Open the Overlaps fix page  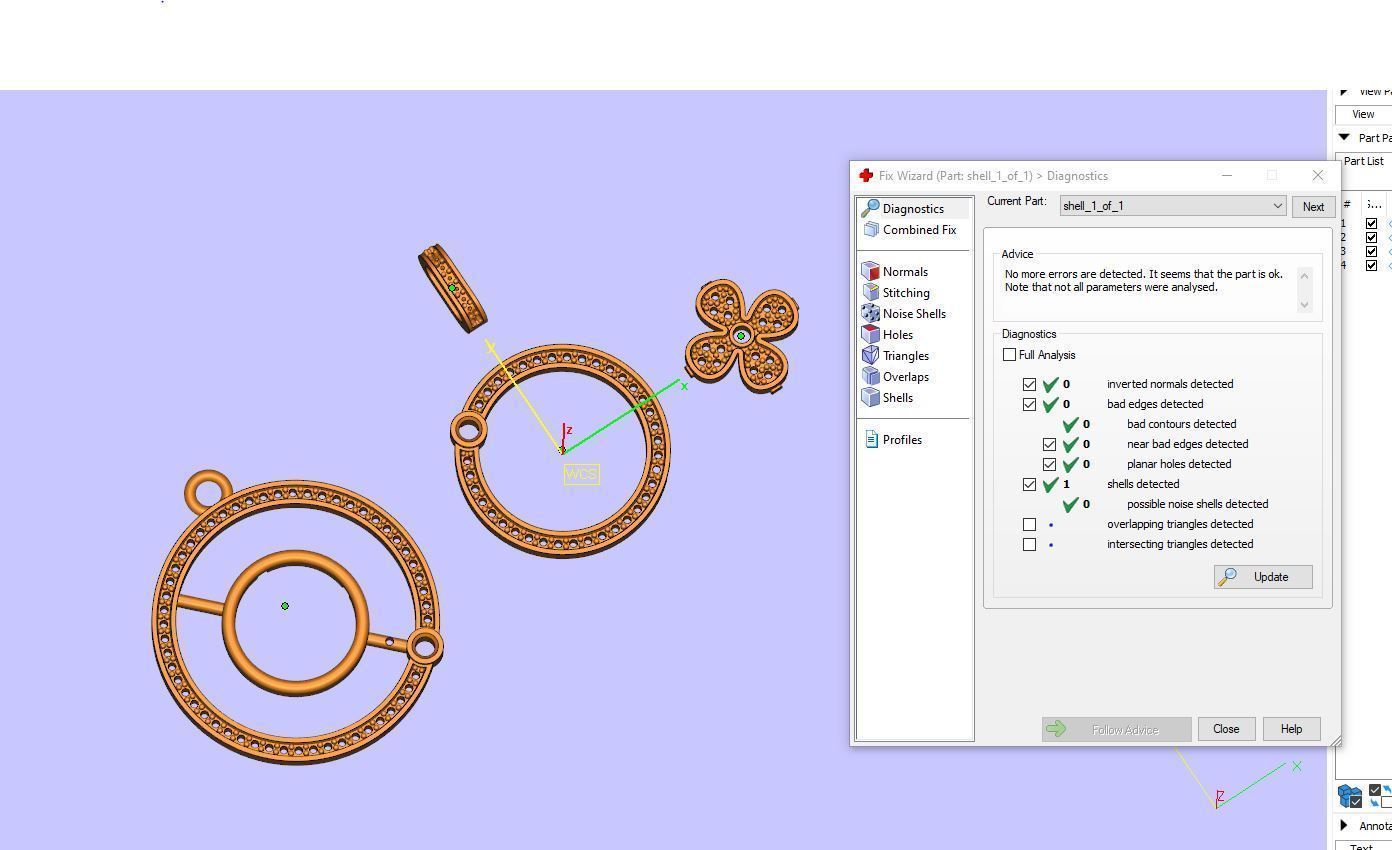906,377
